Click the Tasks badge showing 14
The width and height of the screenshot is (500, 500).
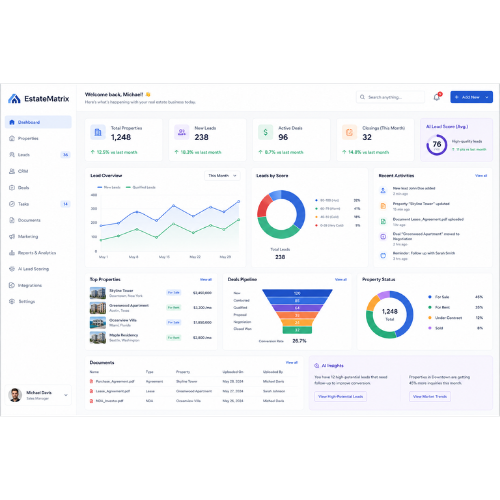coord(66,204)
